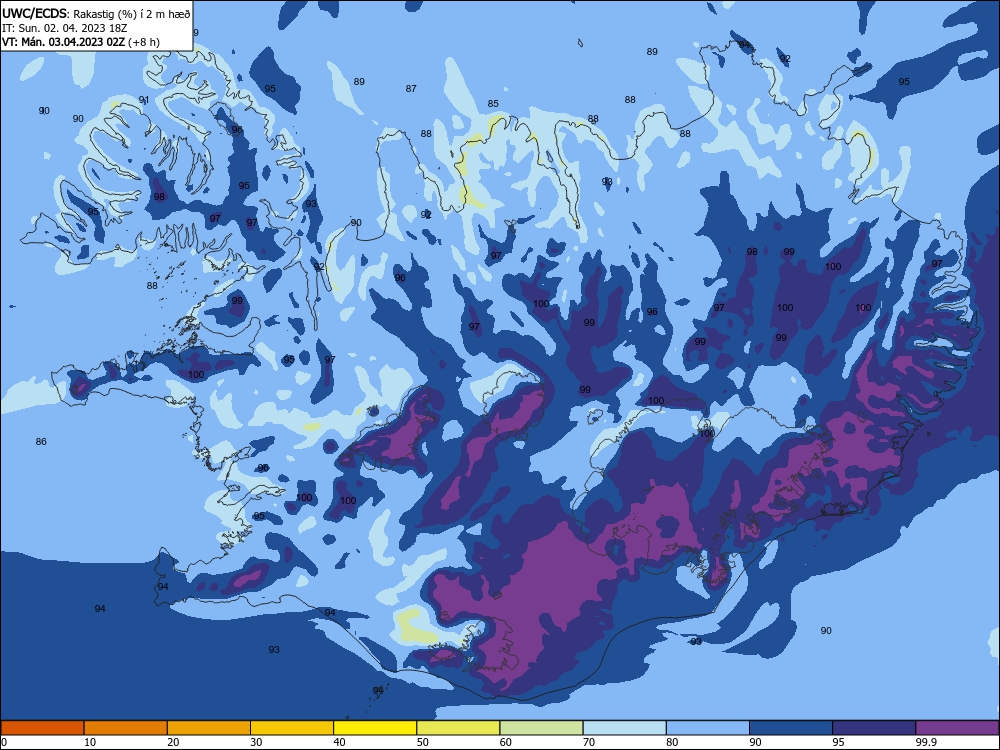The image size is (1000, 750).
Task: Select the bright yellow 40–50 legend swatch
Action: pyautogui.click(x=375, y=728)
